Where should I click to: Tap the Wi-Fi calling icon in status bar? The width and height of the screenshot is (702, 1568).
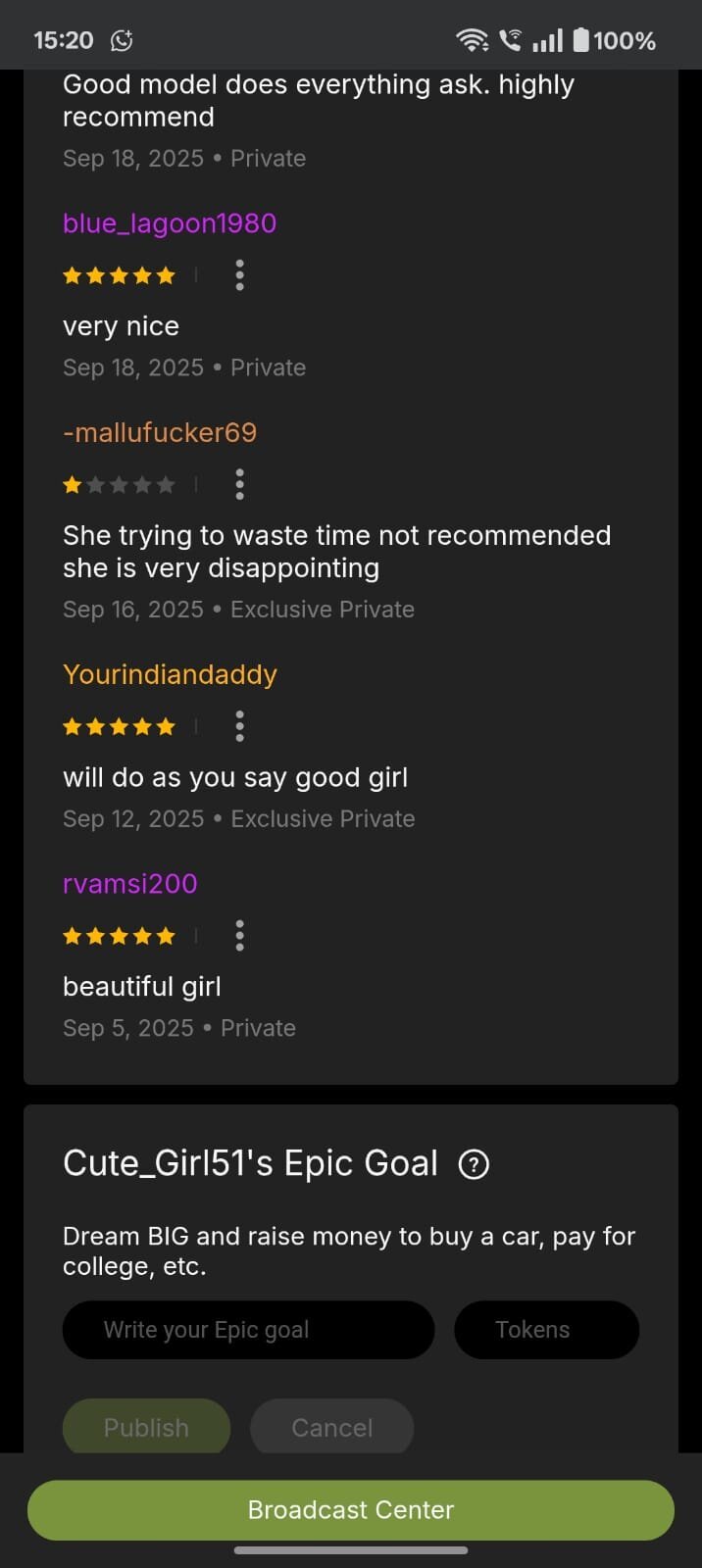(511, 40)
